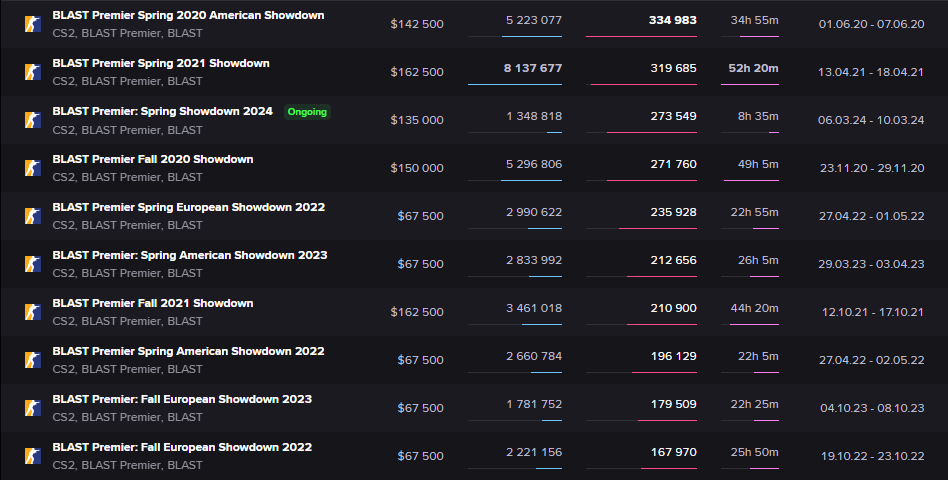The image size is (948, 480).
Task: Click the green Ongoing badge
Action: pos(307,112)
